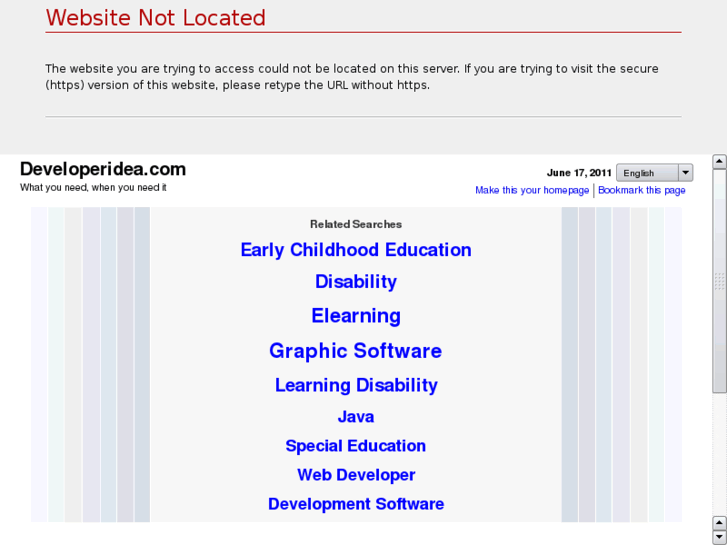
Task: Click the Website Not Located heading
Action: tap(155, 18)
